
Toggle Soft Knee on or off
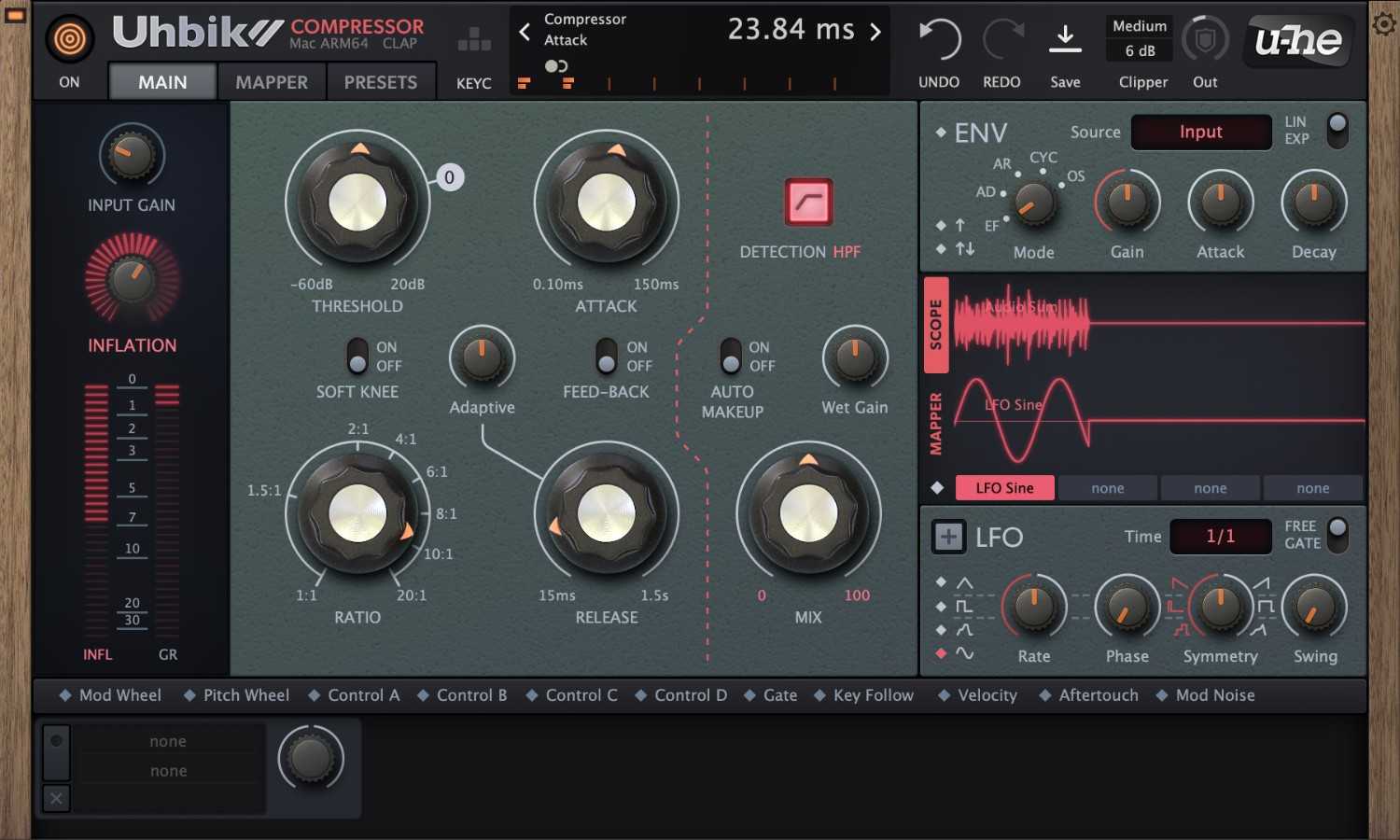pyautogui.click(x=356, y=357)
